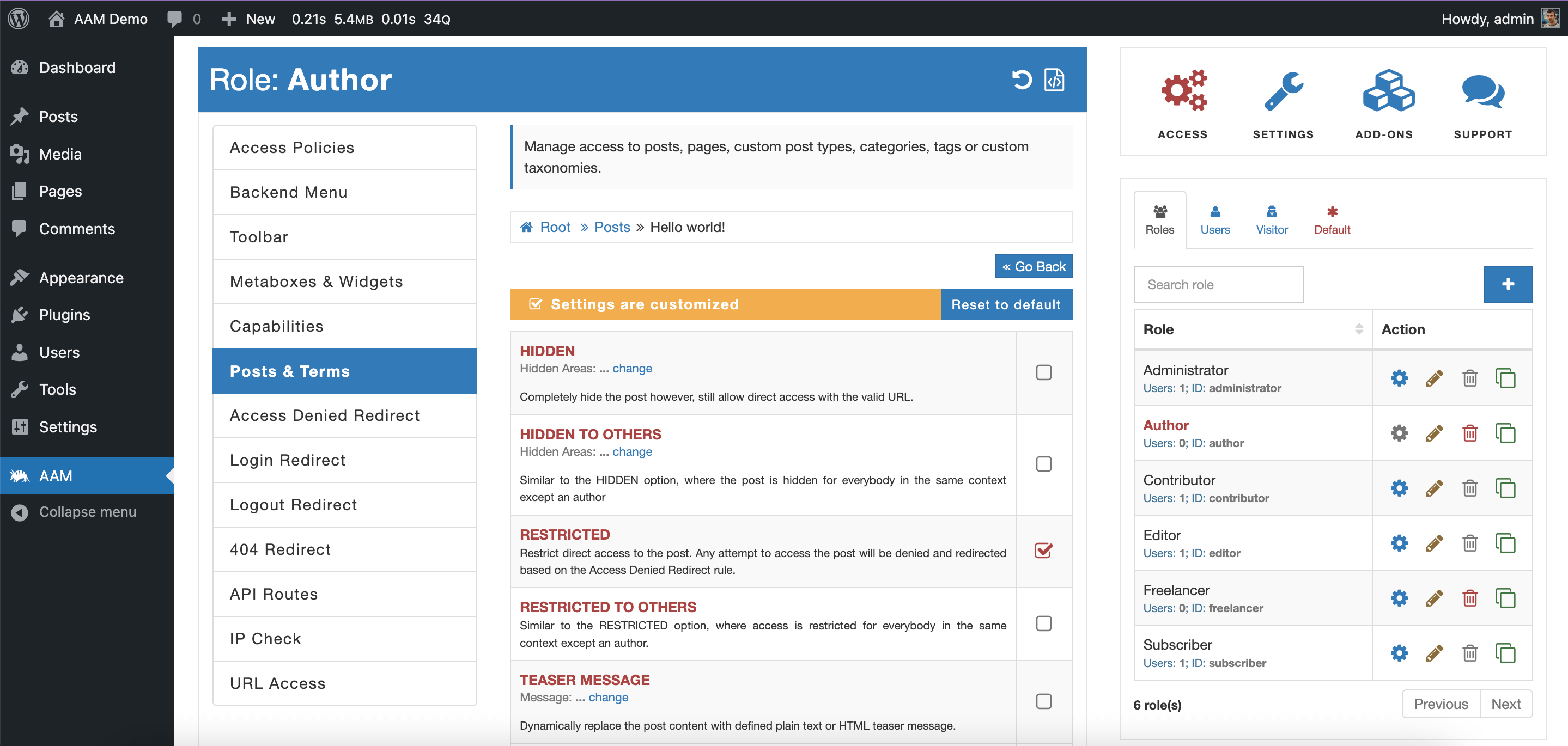Open AAM Demo site link in admin bar
Viewport: 1568px width, 746px height.
(x=98, y=19)
